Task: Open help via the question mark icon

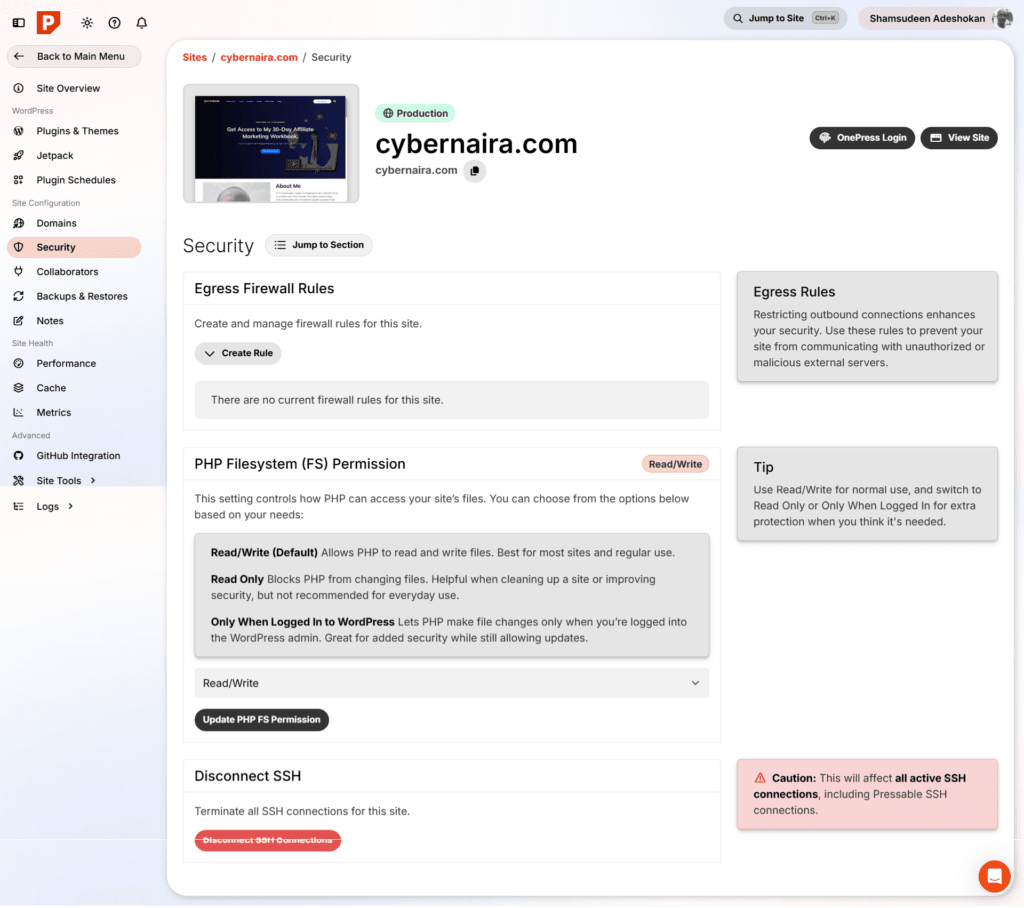Action: click(114, 22)
